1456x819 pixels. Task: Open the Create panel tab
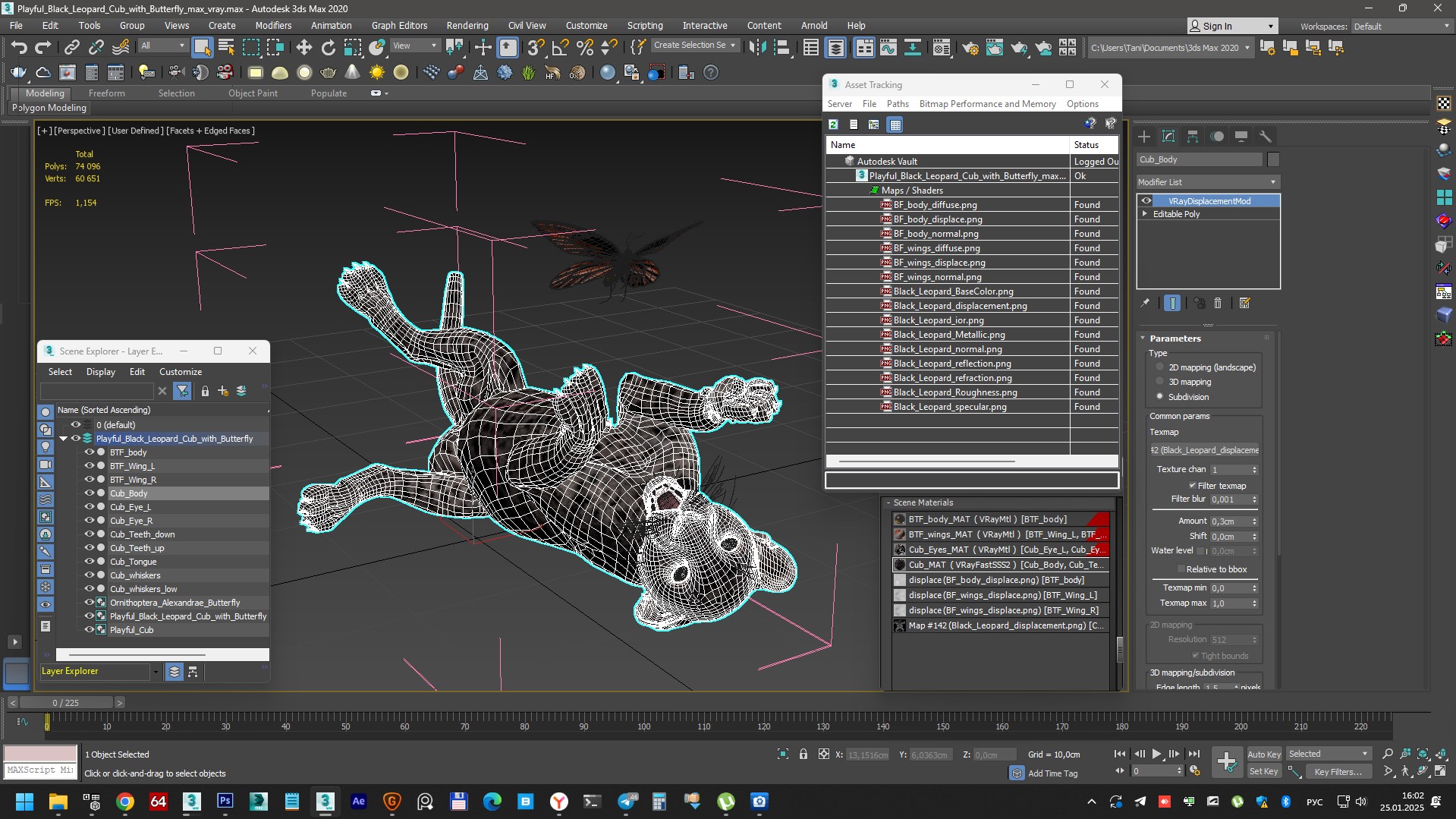pos(1144,137)
